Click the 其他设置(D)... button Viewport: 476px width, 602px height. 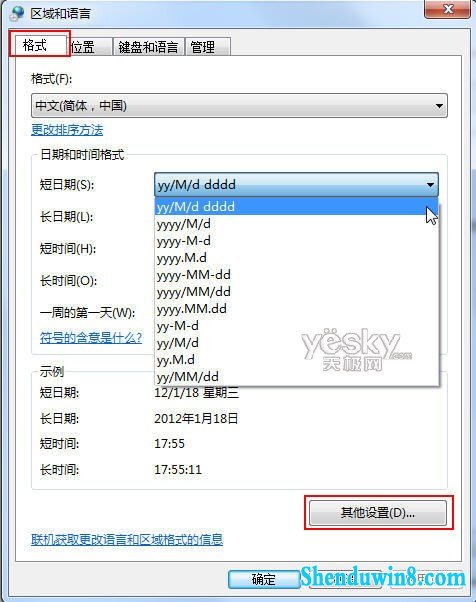coord(378,512)
